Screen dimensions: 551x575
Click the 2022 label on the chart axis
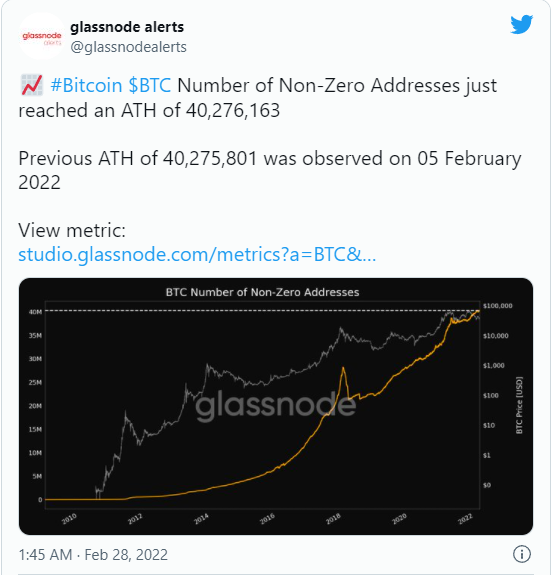point(465,519)
